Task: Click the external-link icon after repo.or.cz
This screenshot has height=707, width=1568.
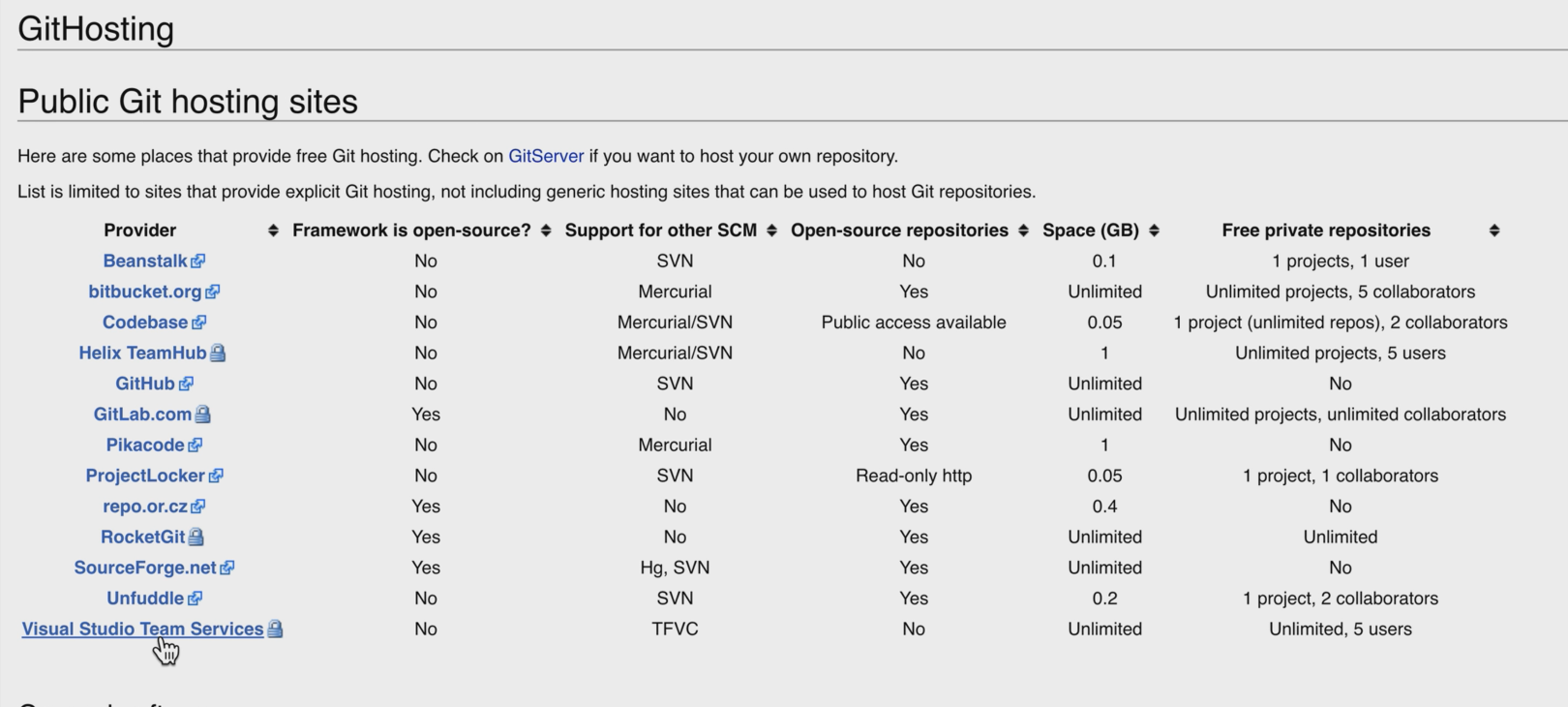Action: (198, 507)
